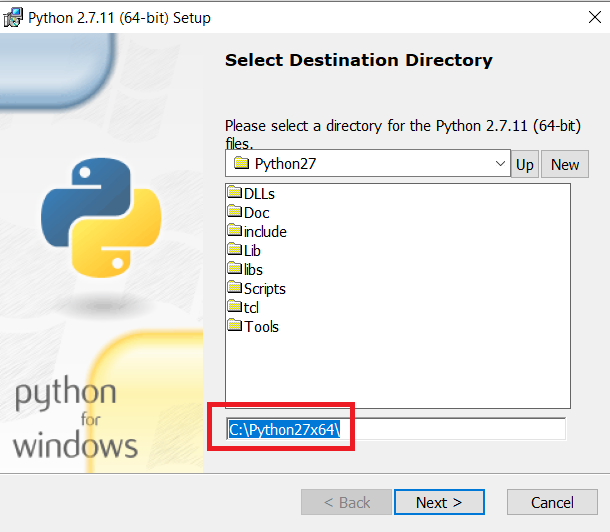
Task: Click the destination path input field
Action: [x=396, y=429]
